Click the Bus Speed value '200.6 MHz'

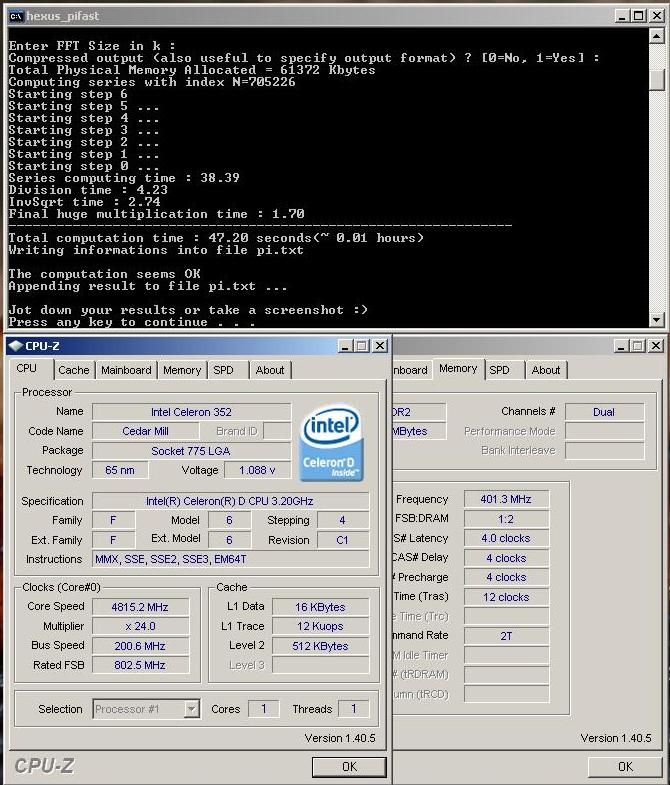click(x=140, y=646)
